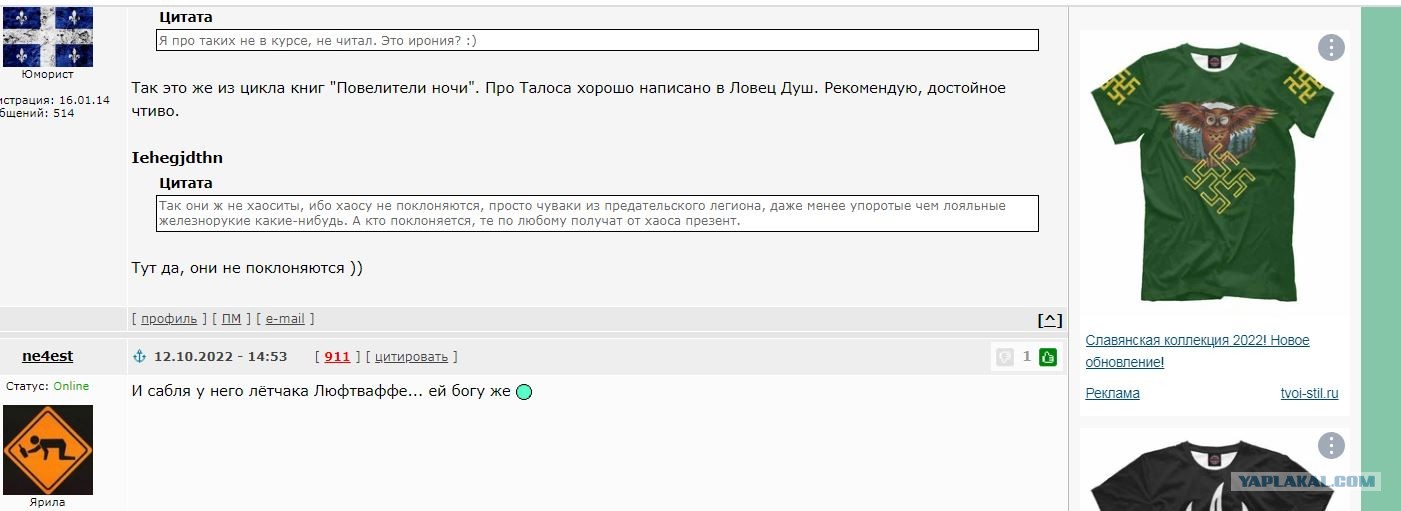This screenshot has width=1401, height=511.
Task: Click the black t-shirt ad image
Action: [x=1214, y=475]
